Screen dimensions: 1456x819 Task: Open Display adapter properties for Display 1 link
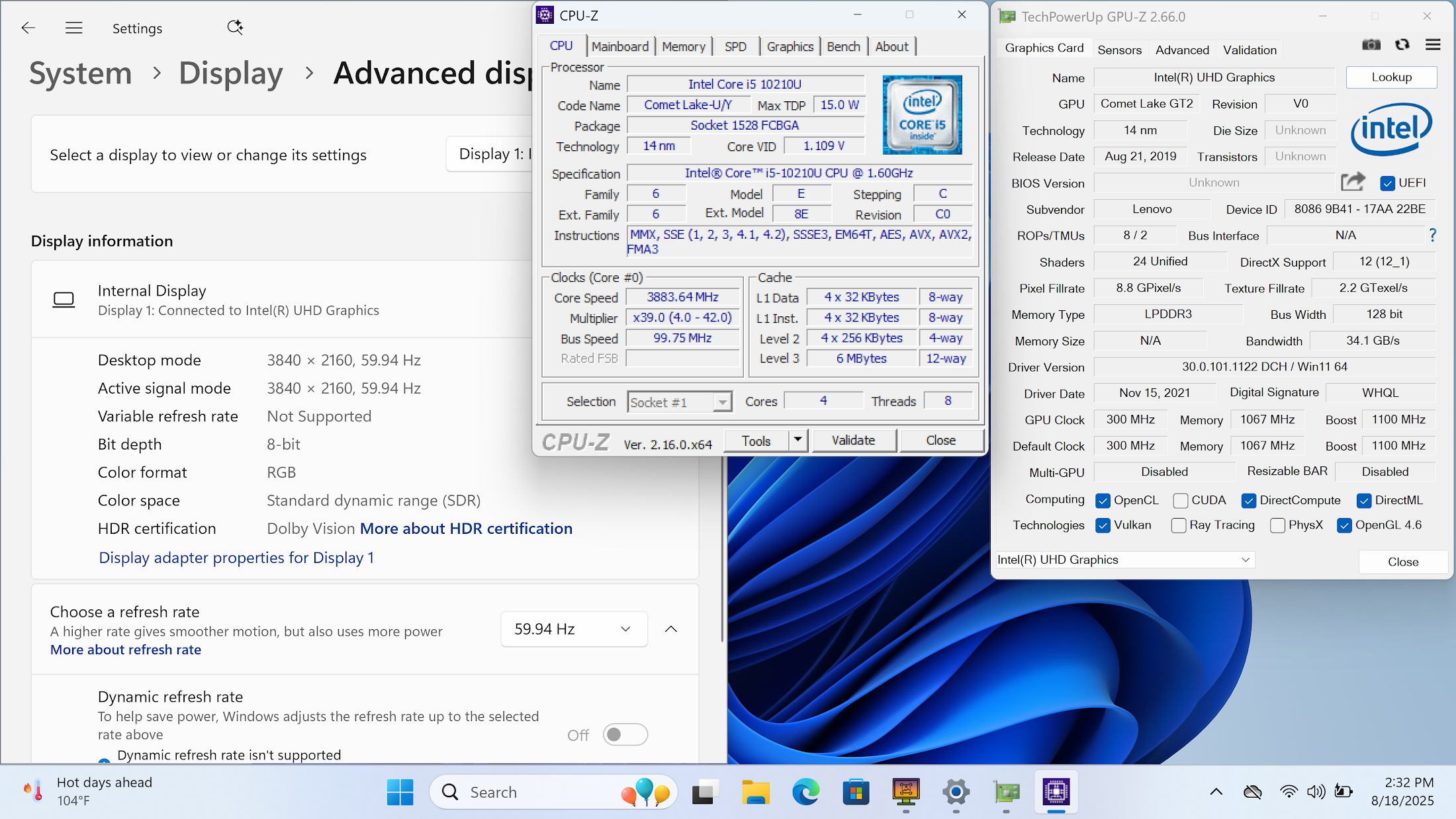(236, 558)
